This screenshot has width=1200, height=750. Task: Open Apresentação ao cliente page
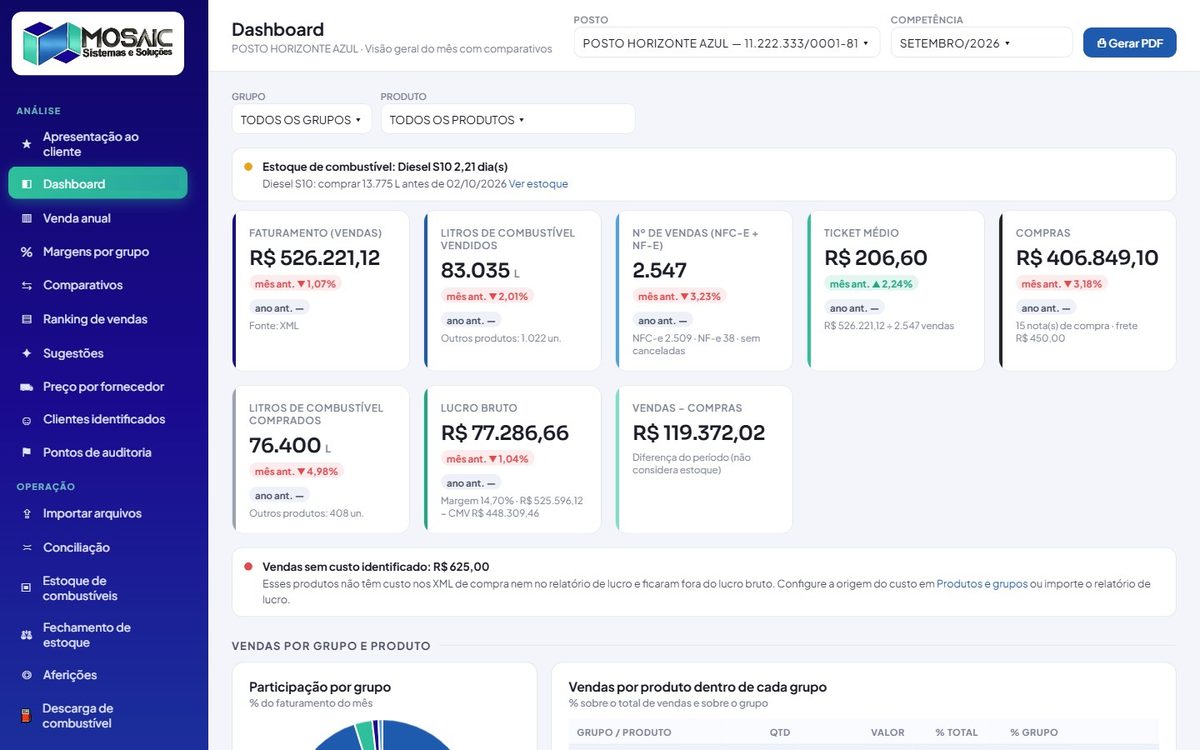click(98, 144)
